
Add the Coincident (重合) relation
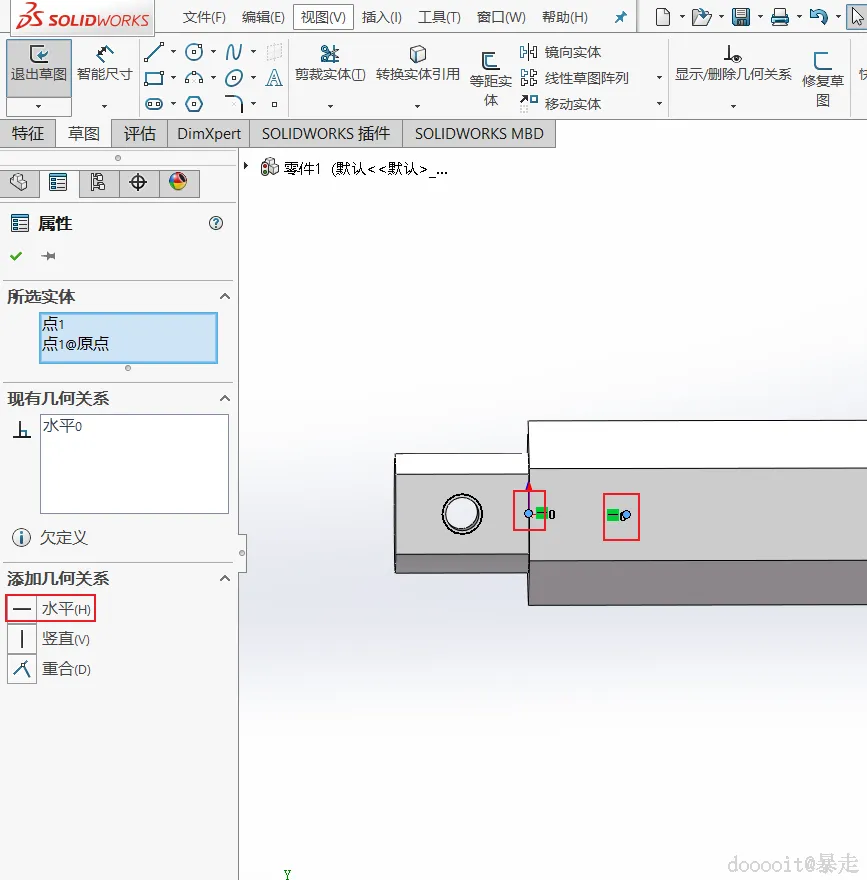click(49, 669)
